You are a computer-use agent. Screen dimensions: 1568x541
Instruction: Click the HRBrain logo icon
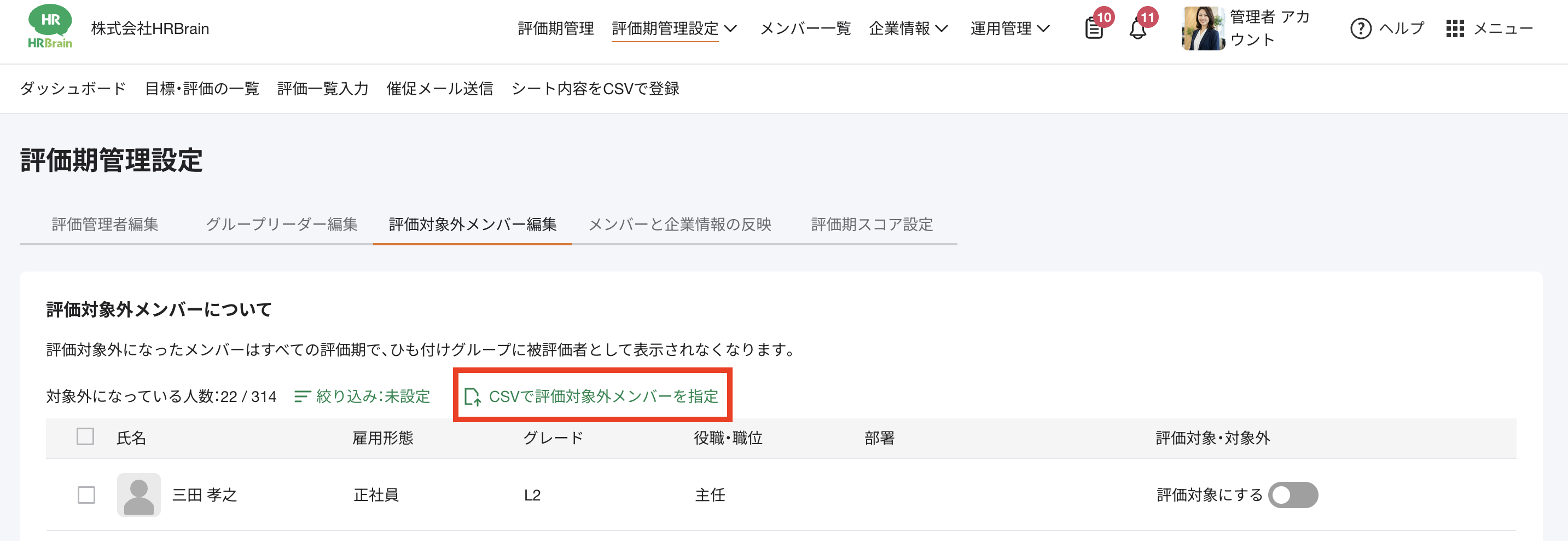tap(50, 27)
